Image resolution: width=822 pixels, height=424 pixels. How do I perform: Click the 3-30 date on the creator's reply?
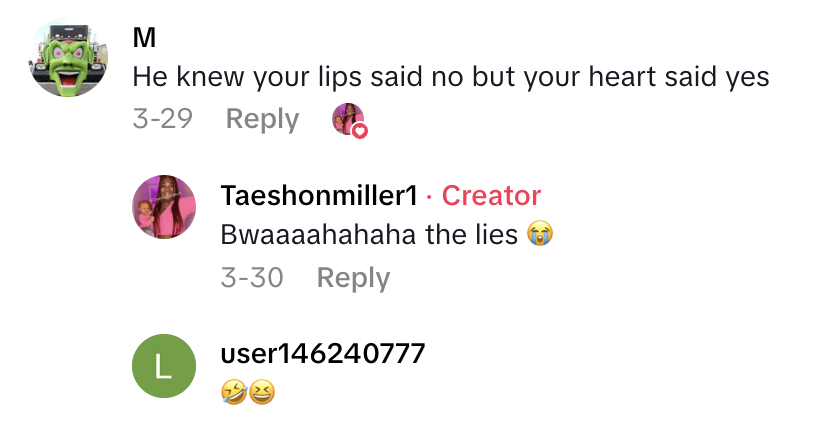252,278
